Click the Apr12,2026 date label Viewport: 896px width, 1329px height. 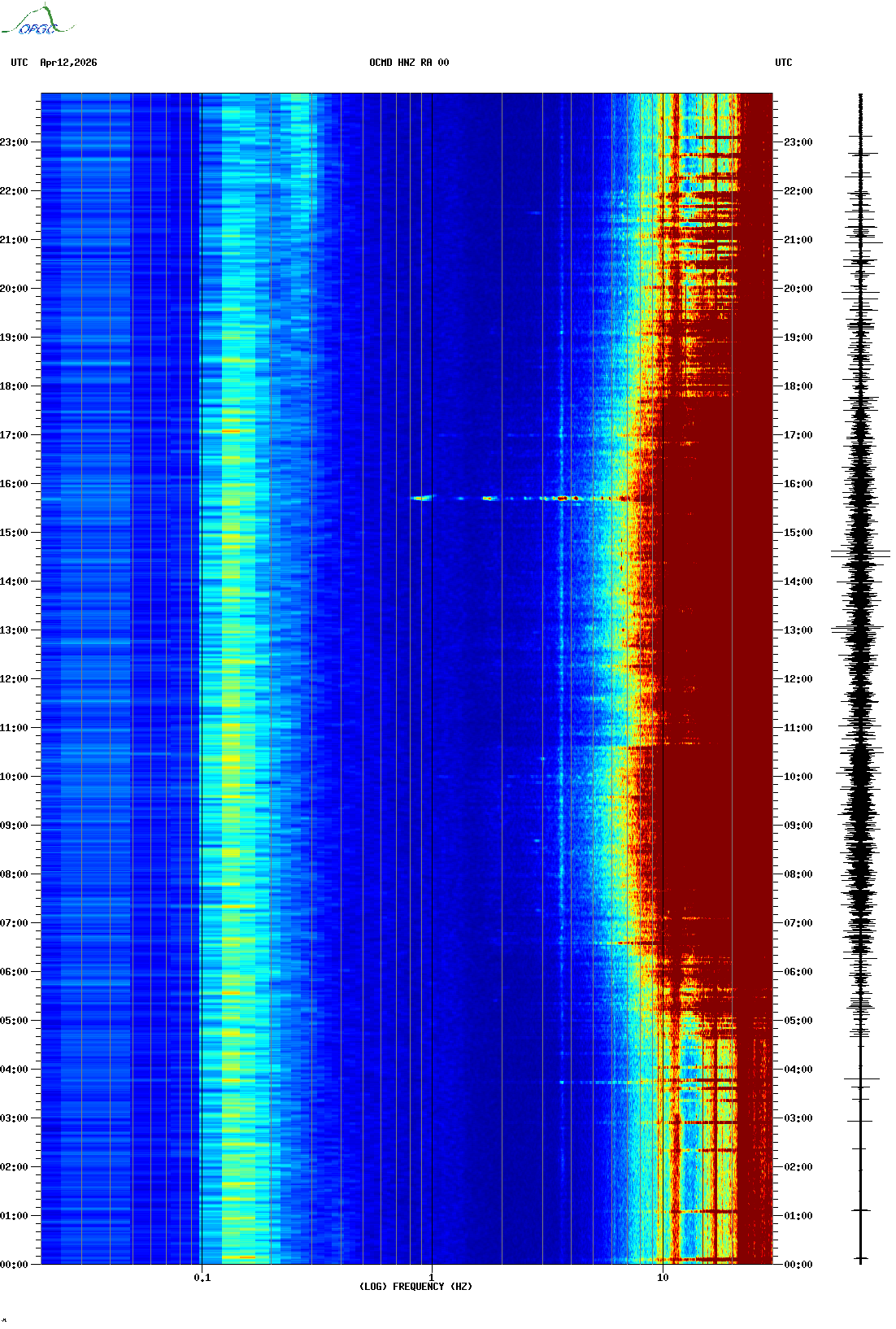pos(68,63)
